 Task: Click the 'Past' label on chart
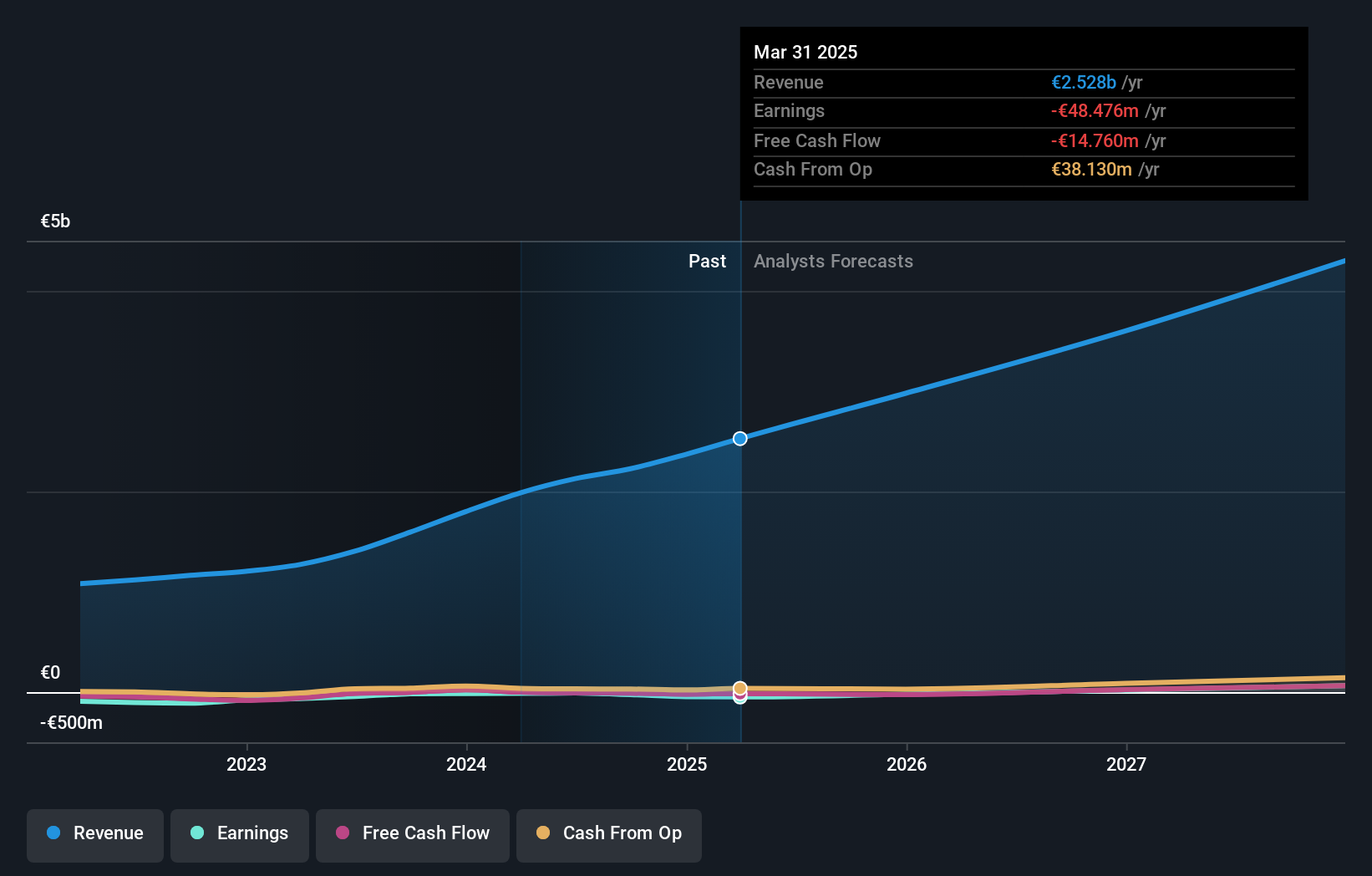(x=707, y=262)
